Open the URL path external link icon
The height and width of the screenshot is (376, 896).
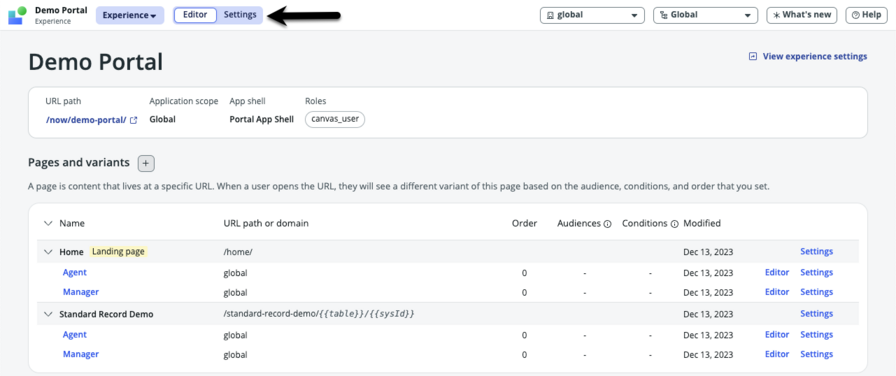click(134, 120)
